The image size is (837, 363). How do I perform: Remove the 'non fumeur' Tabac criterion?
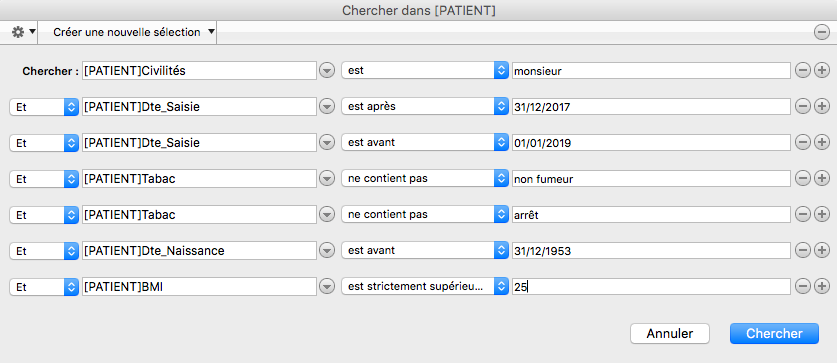point(802,179)
